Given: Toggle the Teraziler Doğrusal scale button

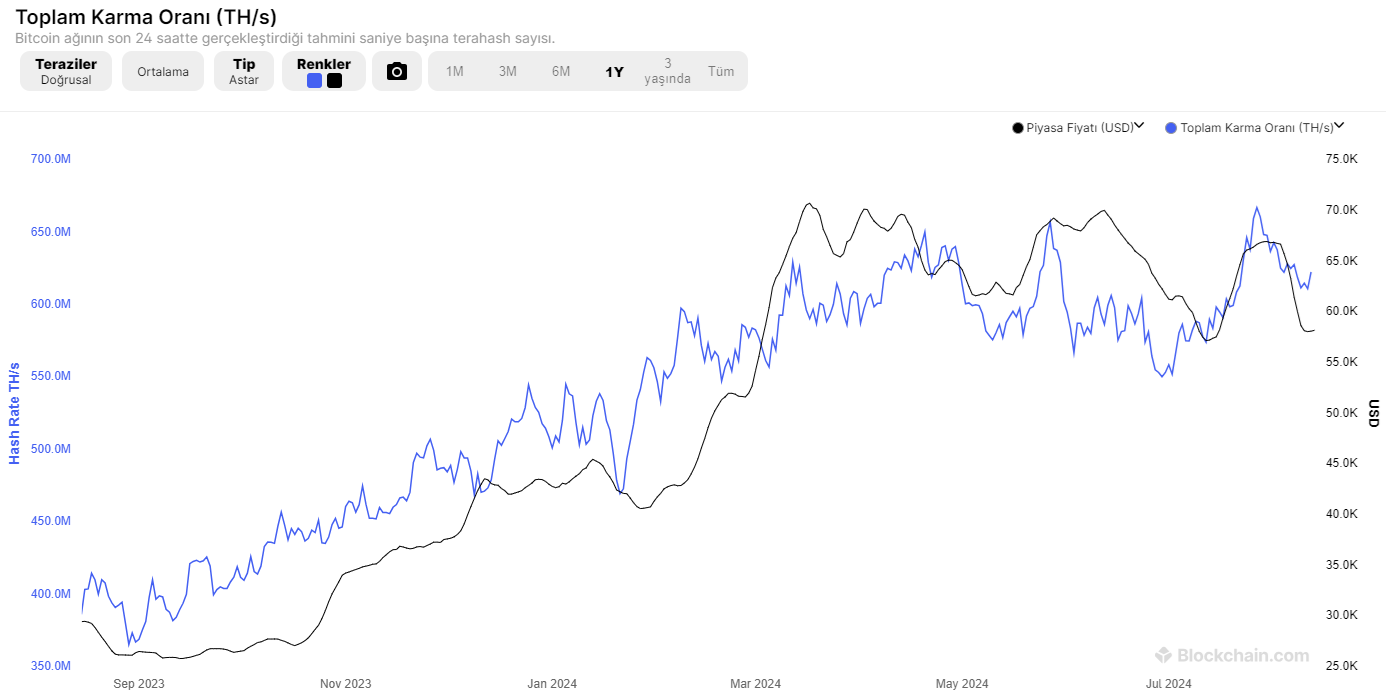Looking at the screenshot, I should (66, 71).
